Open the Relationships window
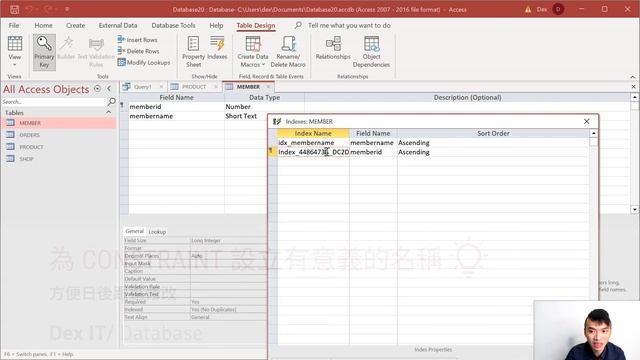This screenshot has width=640, height=360. (x=333, y=48)
